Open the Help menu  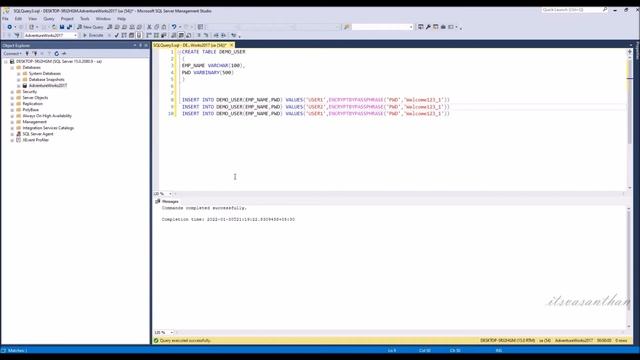pyautogui.click(x=121, y=19)
